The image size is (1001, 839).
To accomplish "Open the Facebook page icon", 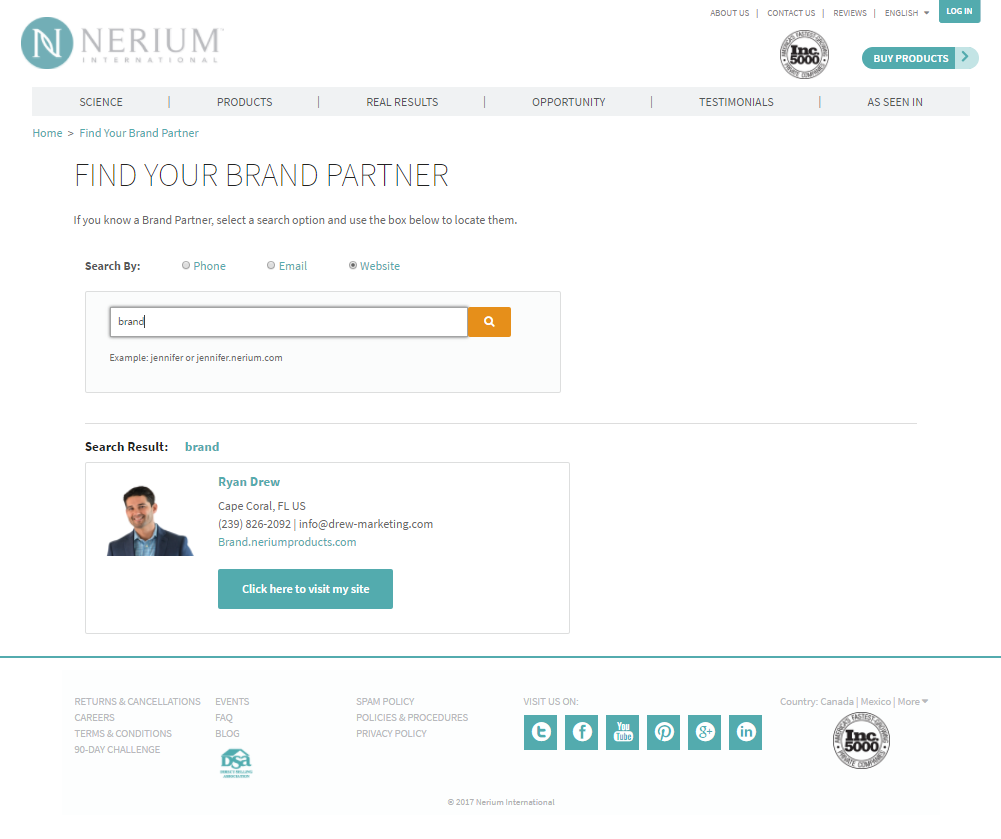I will click(x=582, y=732).
